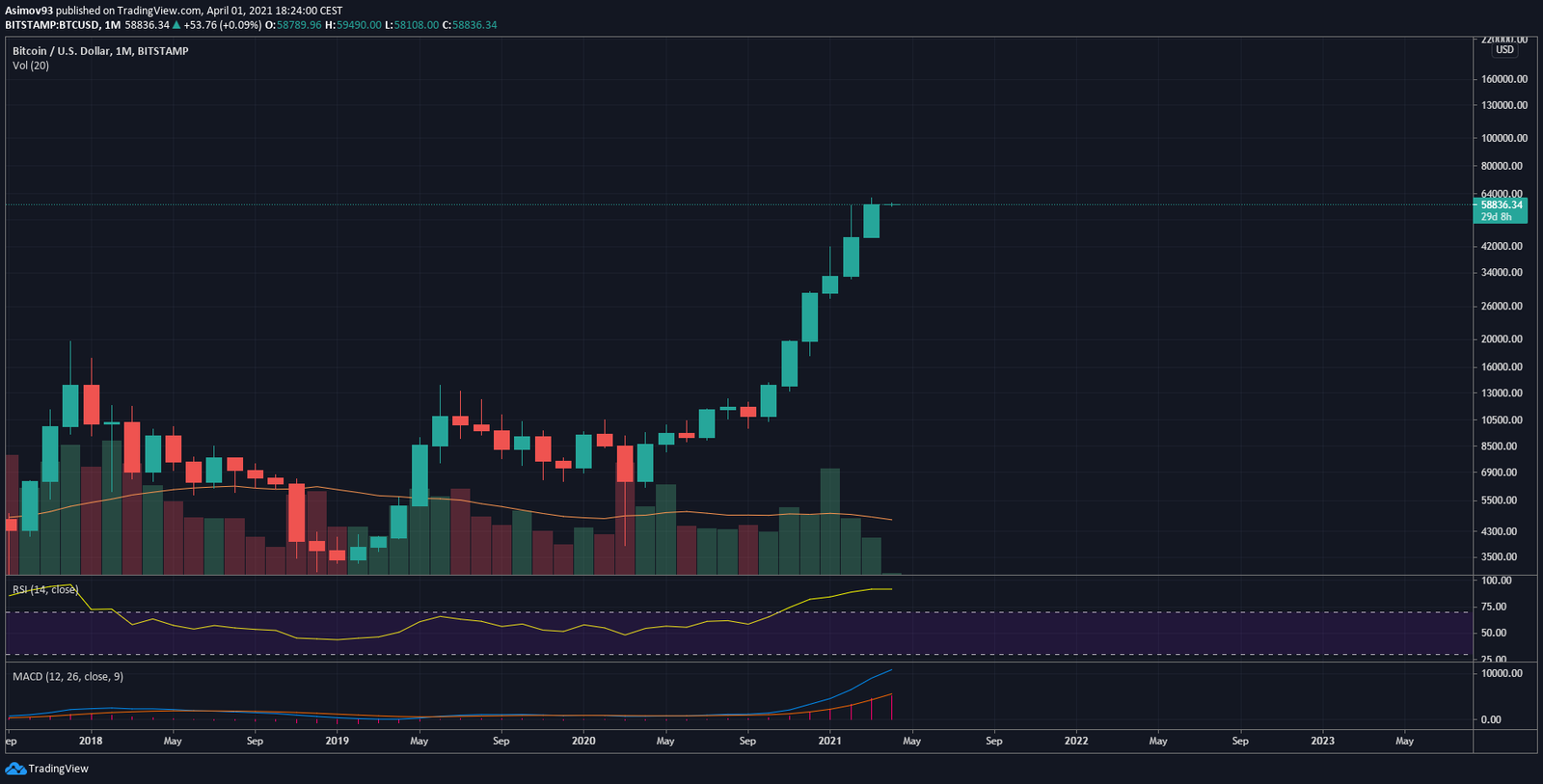Click the current price tag 58836.34
The image size is (1543, 784).
click(1502, 204)
